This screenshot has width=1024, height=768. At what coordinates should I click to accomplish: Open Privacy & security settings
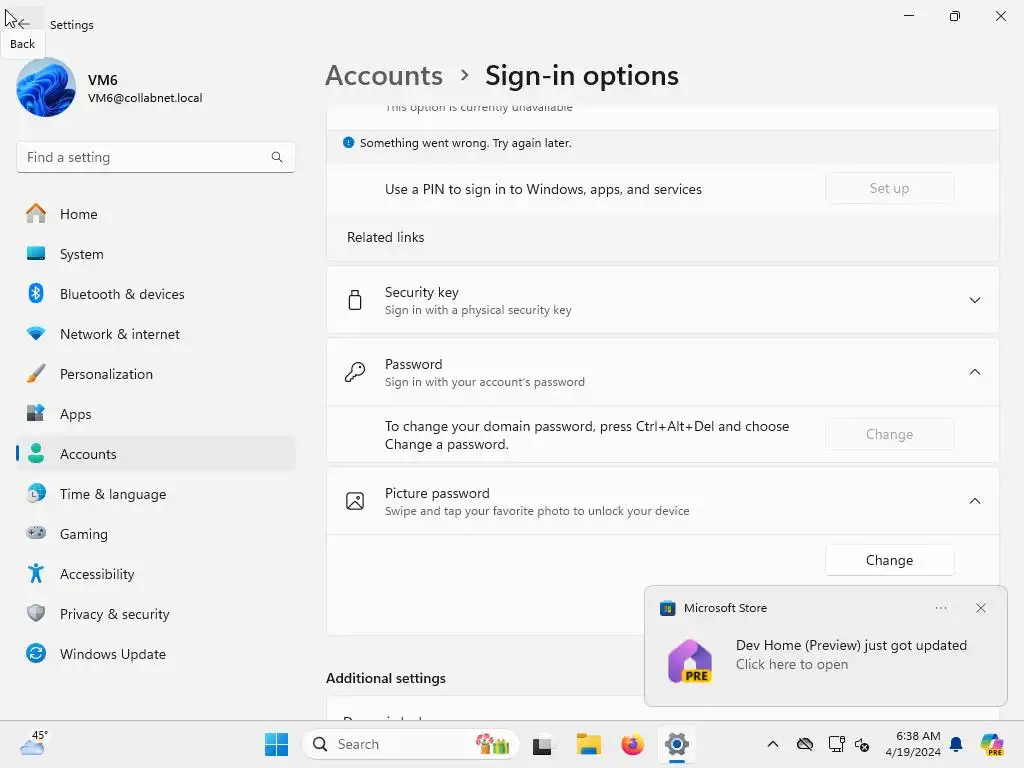point(155,614)
